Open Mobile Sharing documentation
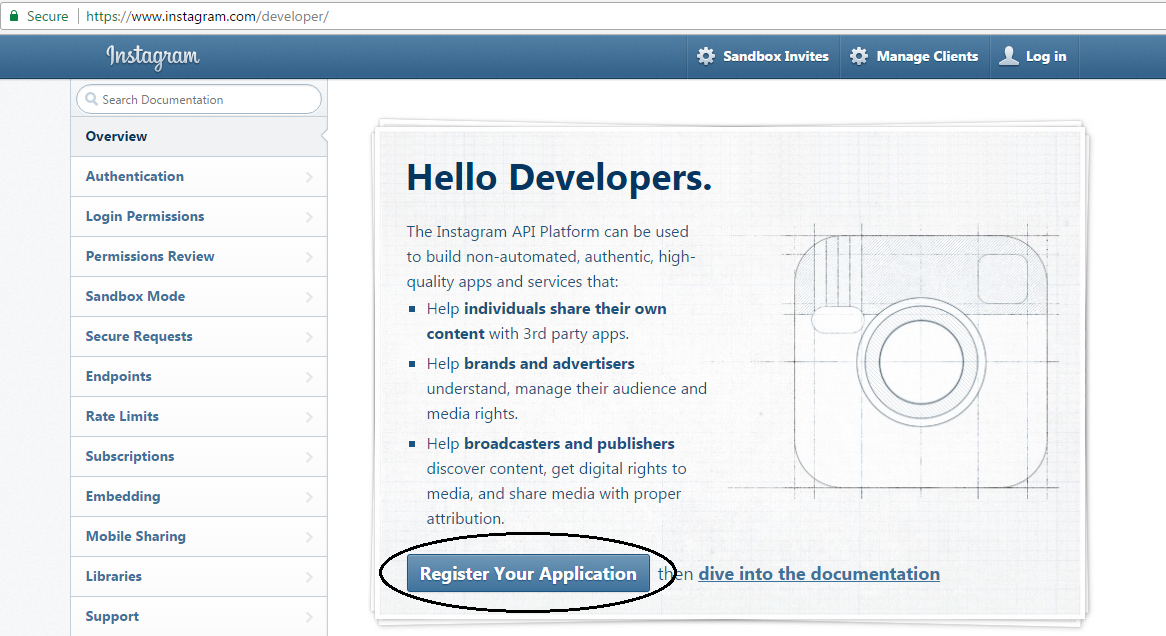Viewport: 1166px width, 636px height. pos(199,536)
